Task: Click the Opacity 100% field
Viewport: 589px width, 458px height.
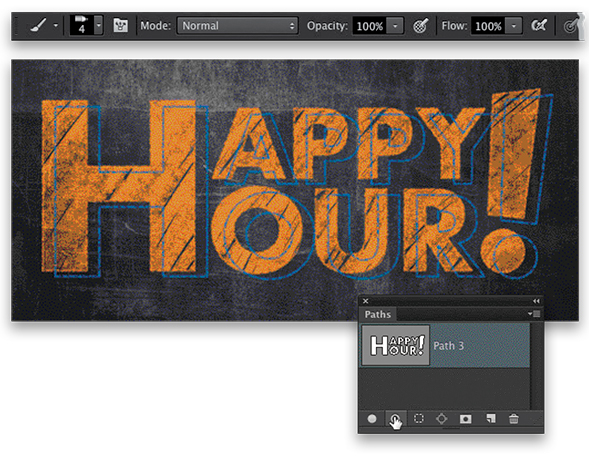Action: point(370,26)
